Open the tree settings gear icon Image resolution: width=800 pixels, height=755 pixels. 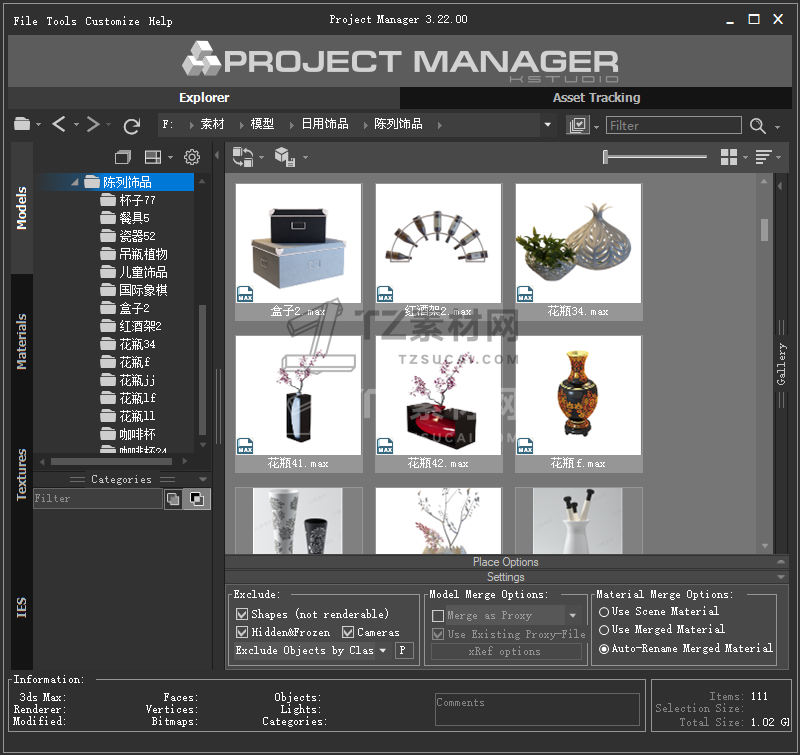click(x=192, y=157)
